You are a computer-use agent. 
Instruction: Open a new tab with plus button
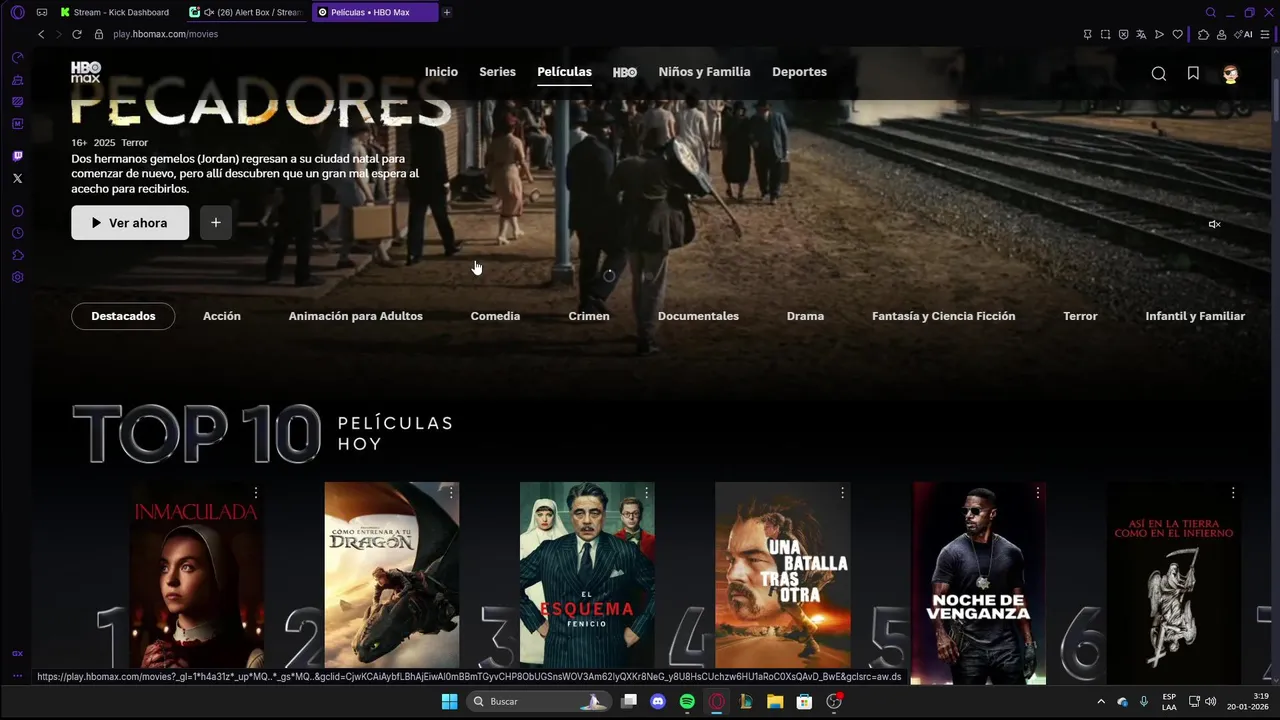(x=446, y=12)
